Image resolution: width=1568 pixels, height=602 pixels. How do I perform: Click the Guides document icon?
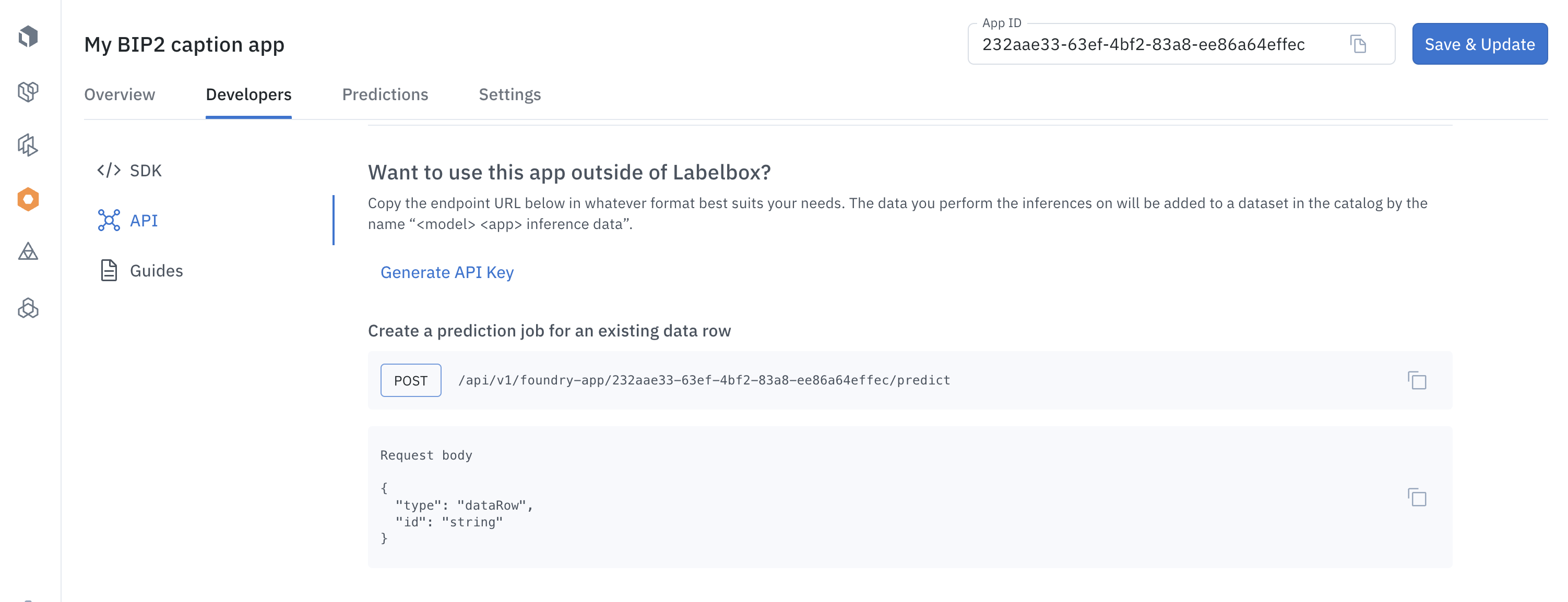tap(109, 270)
